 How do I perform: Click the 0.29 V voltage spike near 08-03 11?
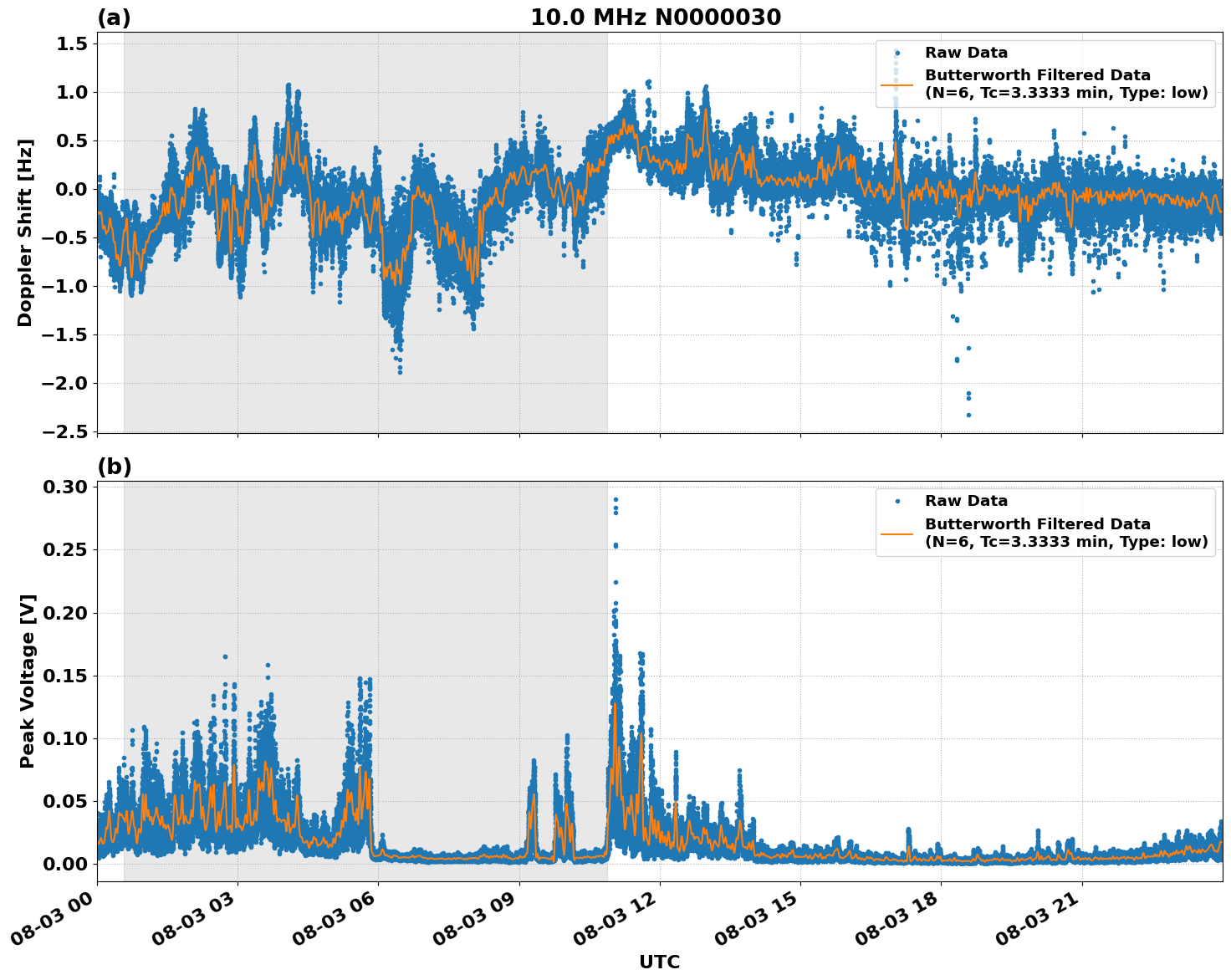615,498
